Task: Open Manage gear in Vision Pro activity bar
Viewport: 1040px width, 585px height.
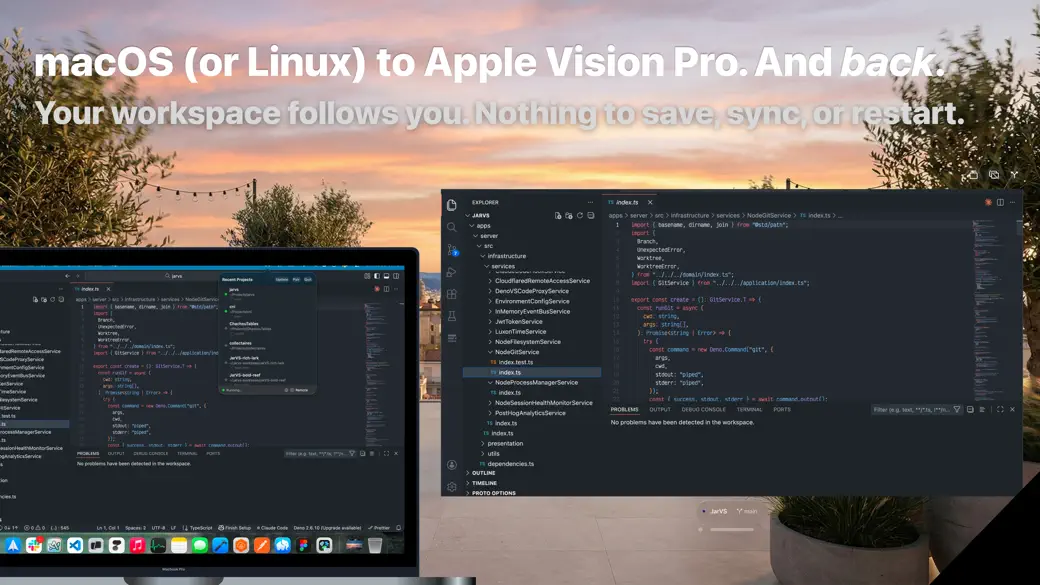Action: (452, 487)
